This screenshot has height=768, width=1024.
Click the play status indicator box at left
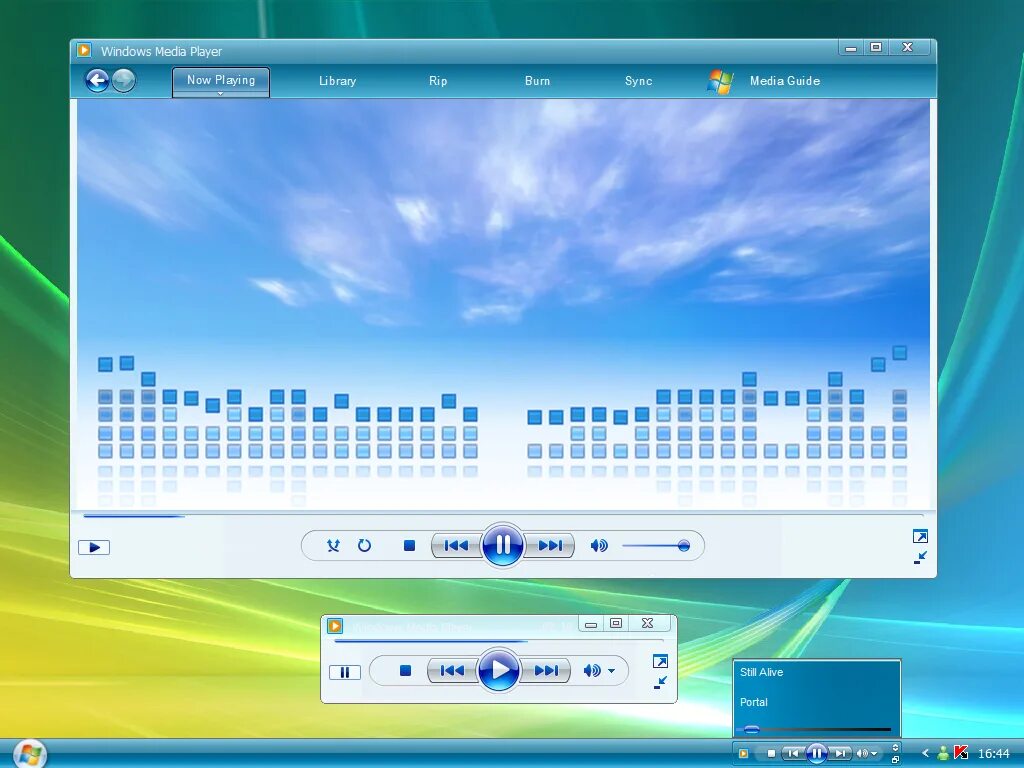[94, 547]
